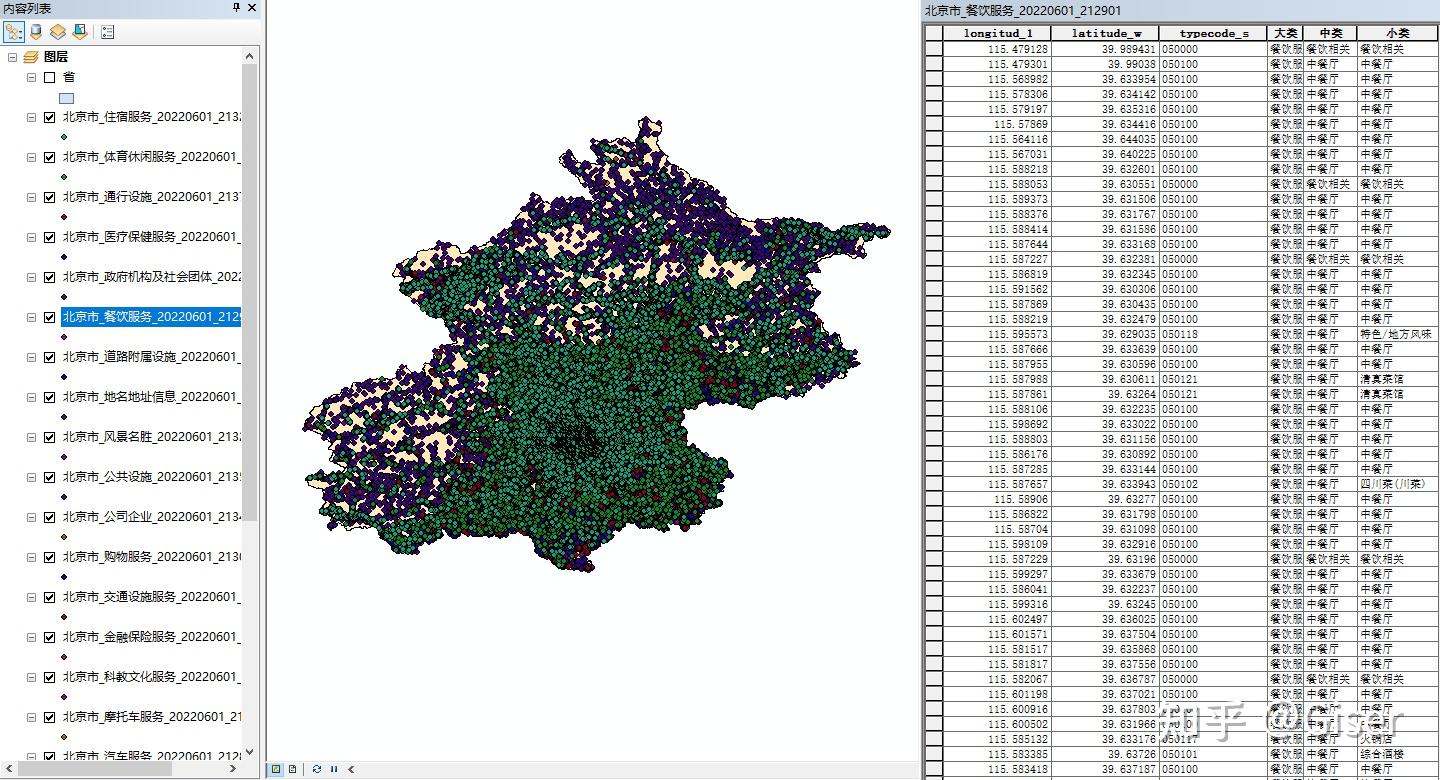This screenshot has height=780, width=1440.
Task: Click the 省 layer fill color swatch
Action: pyautogui.click(x=66, y=98)
